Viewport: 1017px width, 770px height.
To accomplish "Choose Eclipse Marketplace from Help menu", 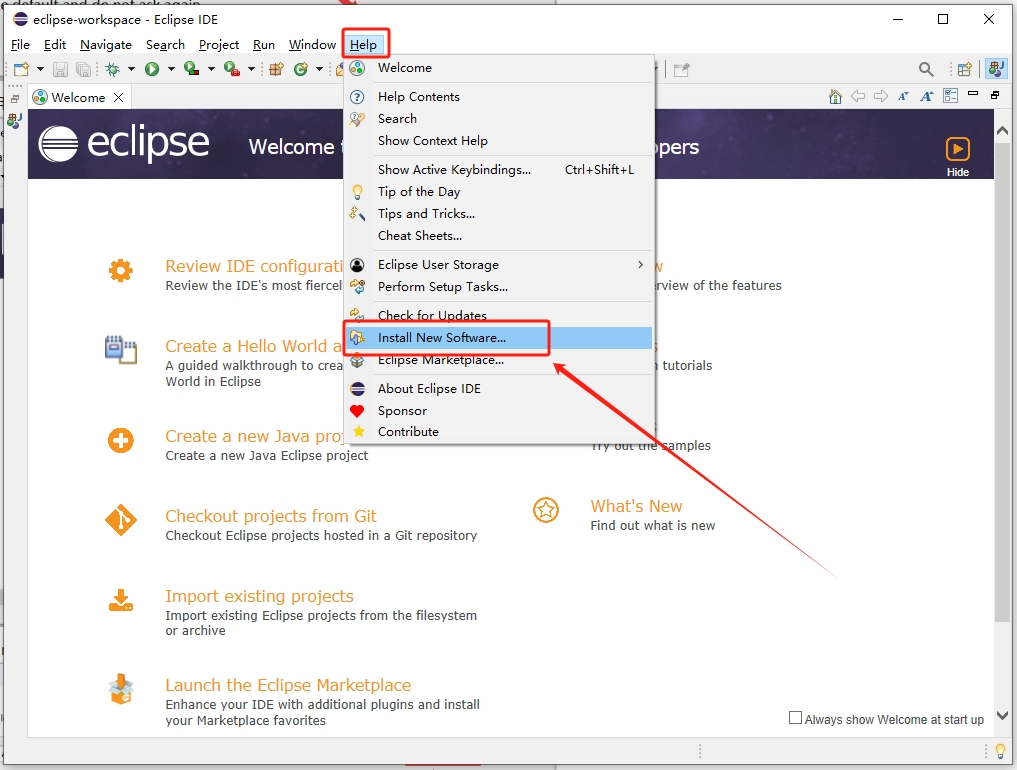I will pyautogui.click(x=440, y=360).
